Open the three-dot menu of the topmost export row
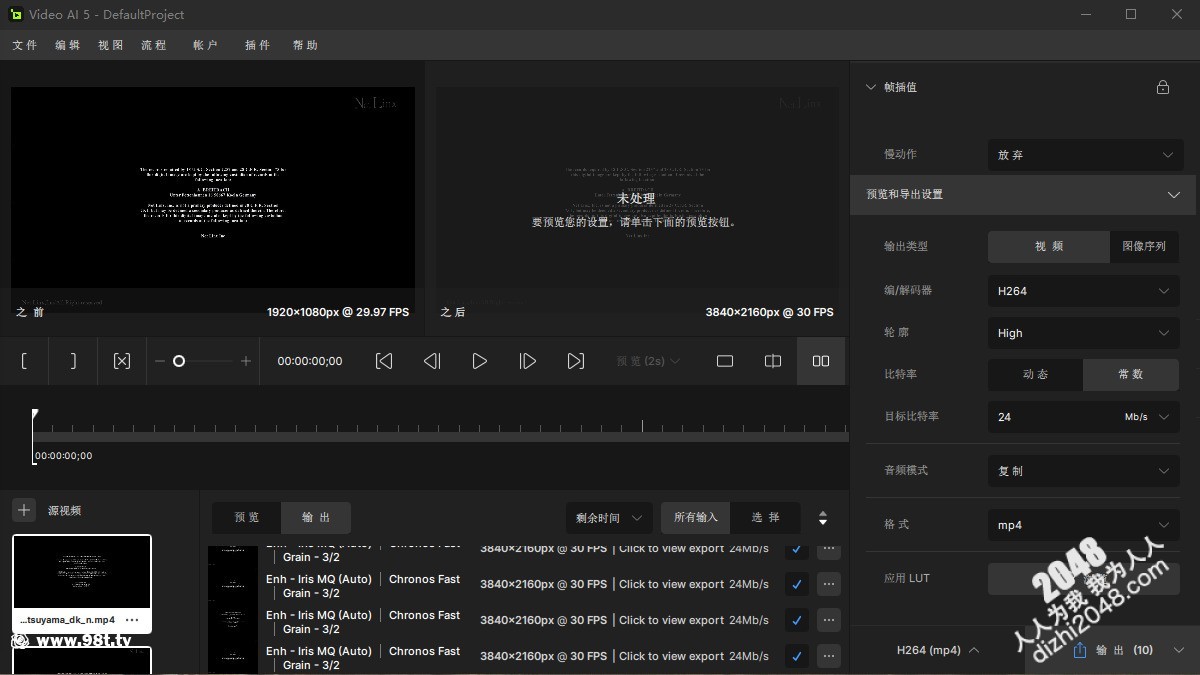Viewport: 1200px width, 675px height. click(x=829, y=549)
